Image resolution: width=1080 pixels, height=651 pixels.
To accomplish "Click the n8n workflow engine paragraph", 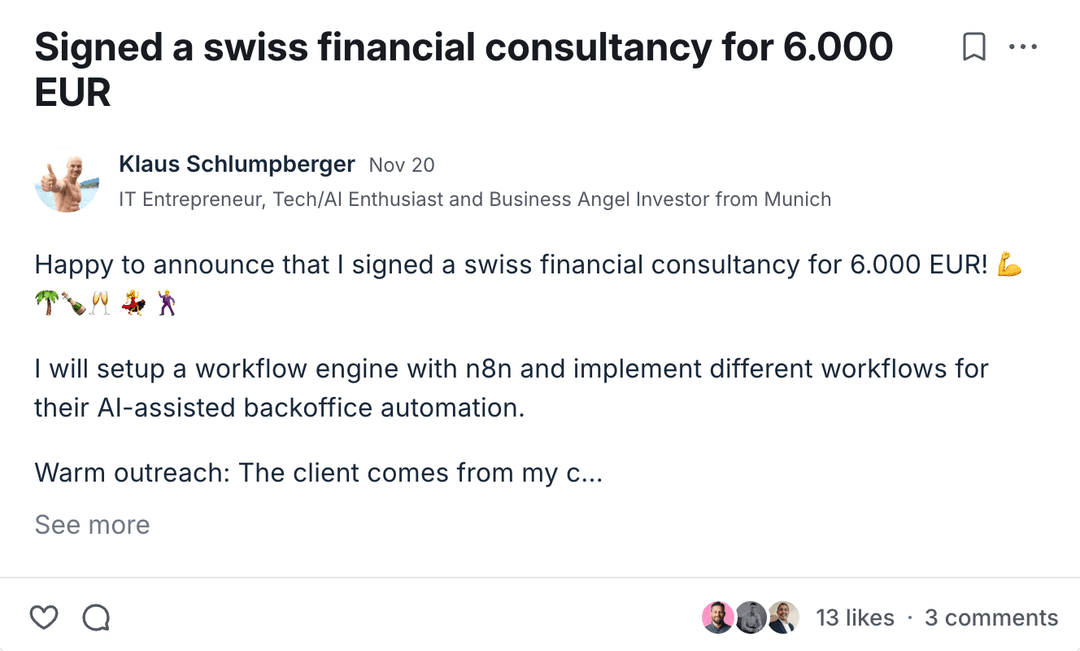I will tap(511, 388).
